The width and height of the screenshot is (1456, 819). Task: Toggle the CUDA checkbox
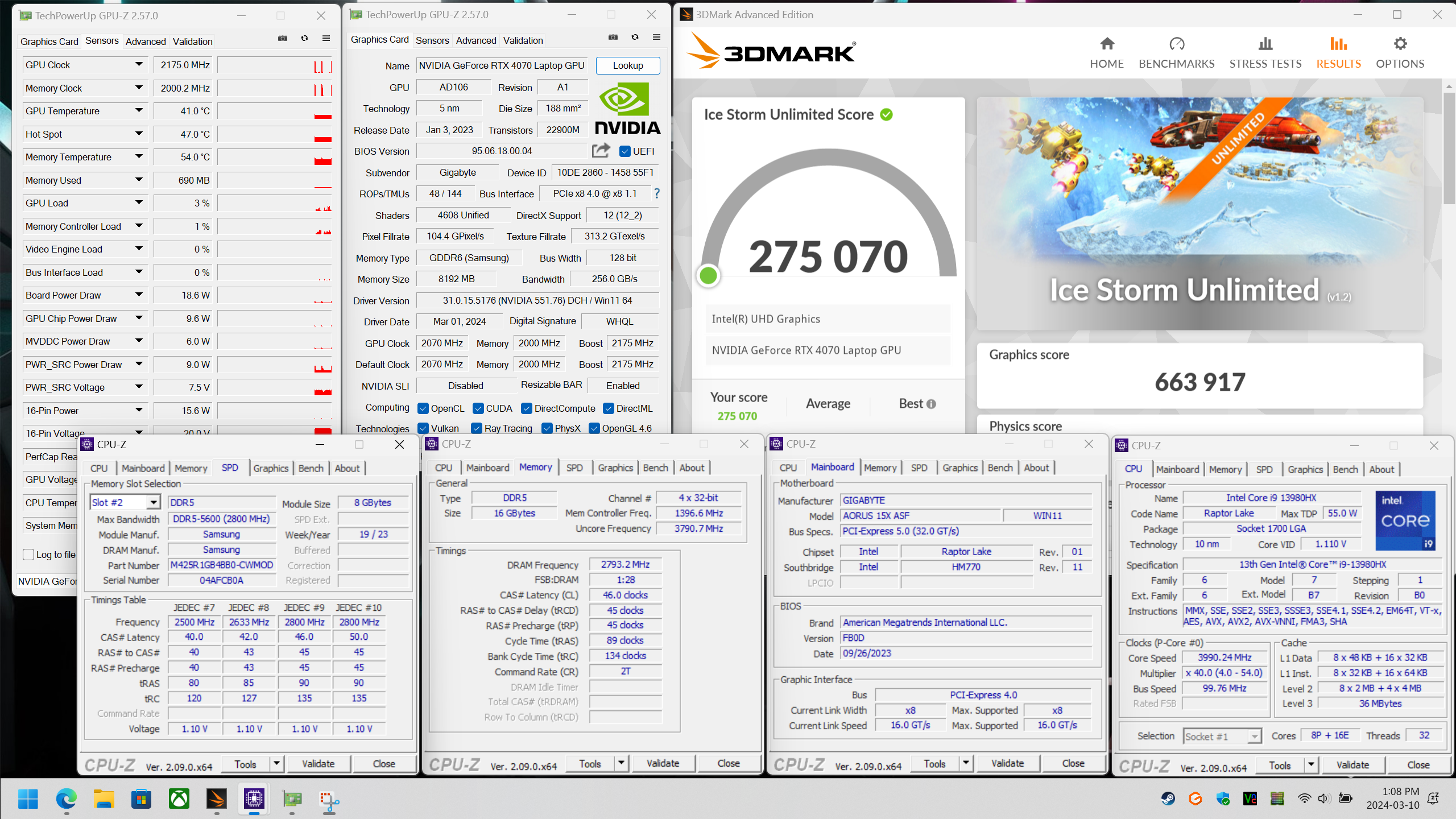(x=478, y=408)
